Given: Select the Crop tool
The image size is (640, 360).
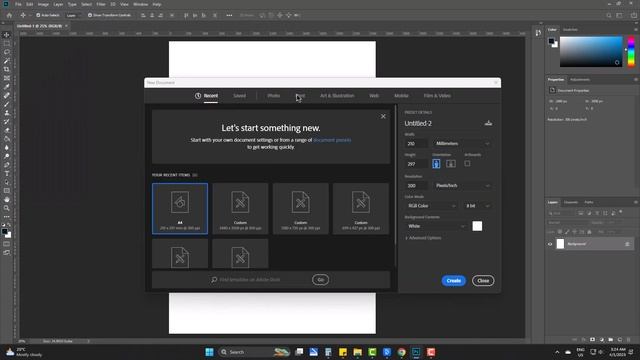Looking at the screenshot, I should pos(7,69).
